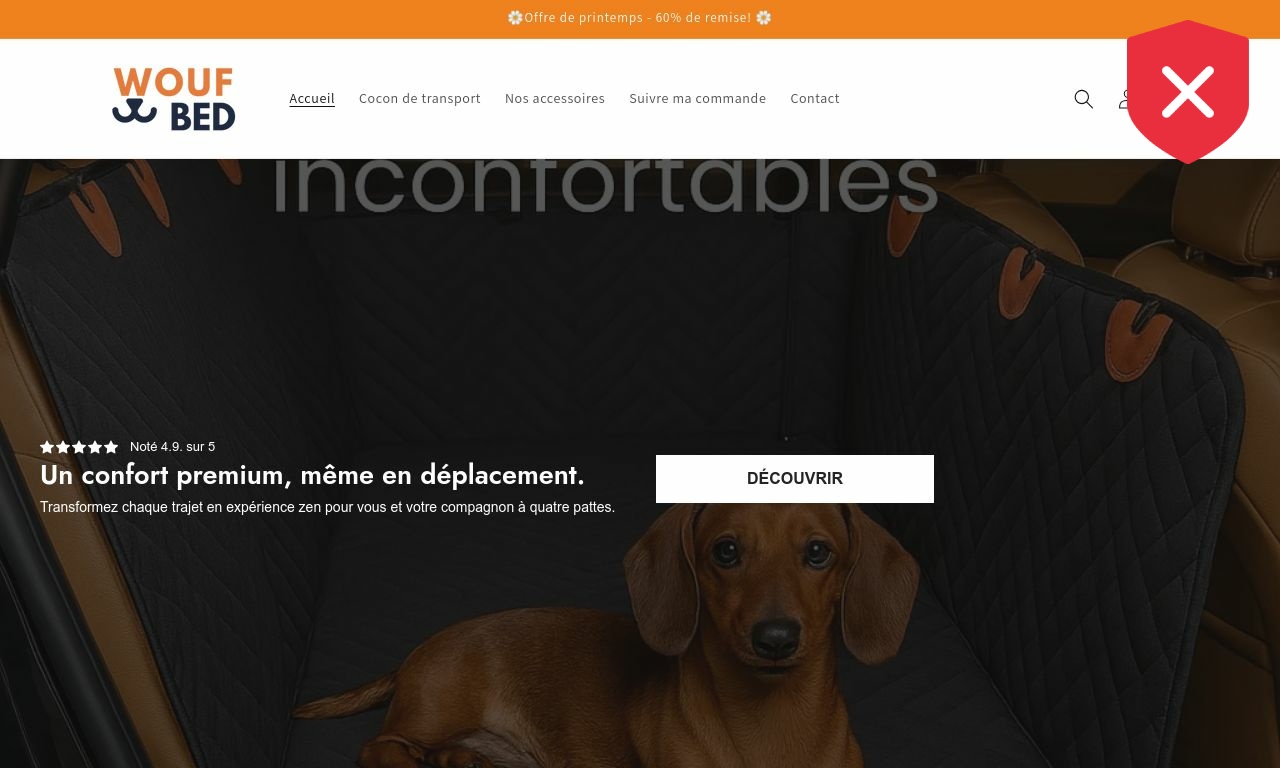Select Suivre ma commande in navigation
1280x768 pixels.
click(697, 98)
